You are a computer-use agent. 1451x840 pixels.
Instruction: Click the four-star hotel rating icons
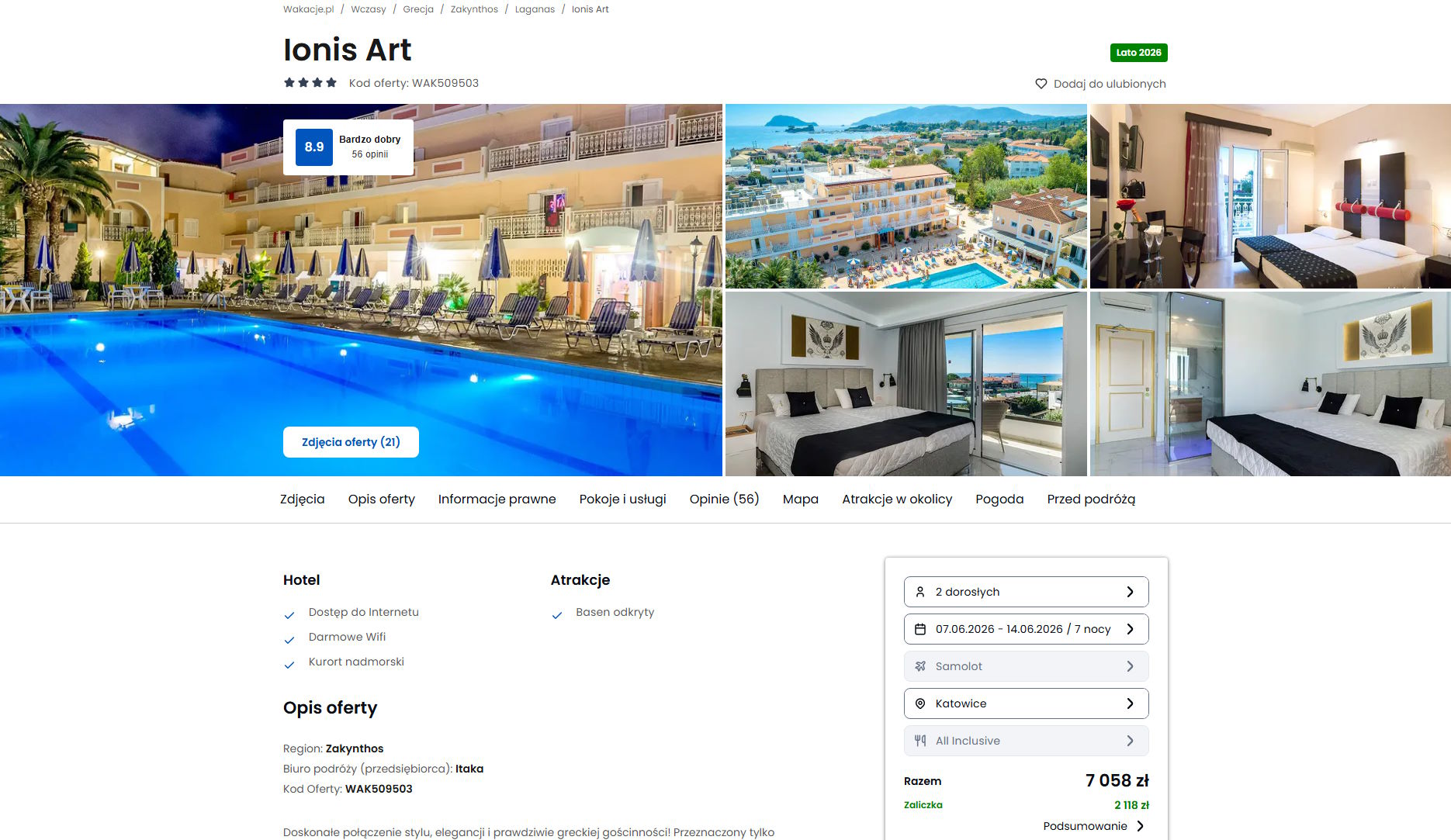click(x=310, y=82)
